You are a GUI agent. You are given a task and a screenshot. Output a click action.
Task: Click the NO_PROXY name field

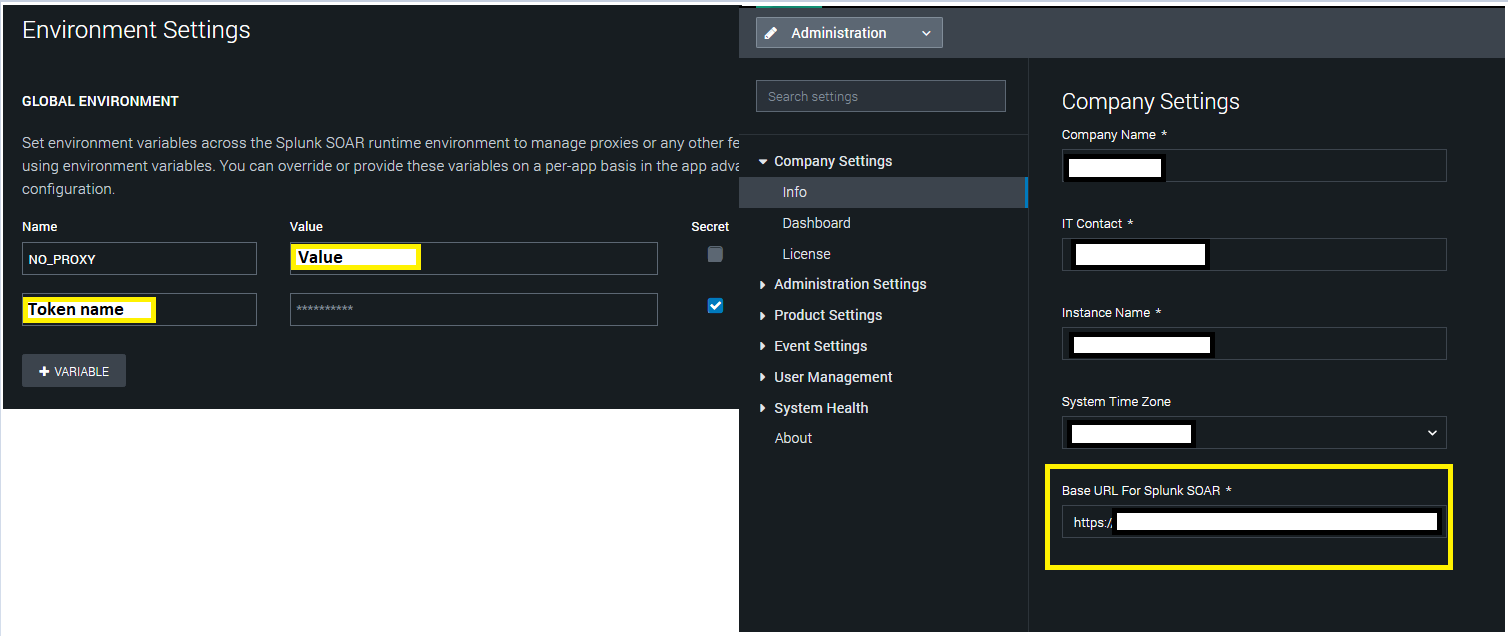click(139, 259)
